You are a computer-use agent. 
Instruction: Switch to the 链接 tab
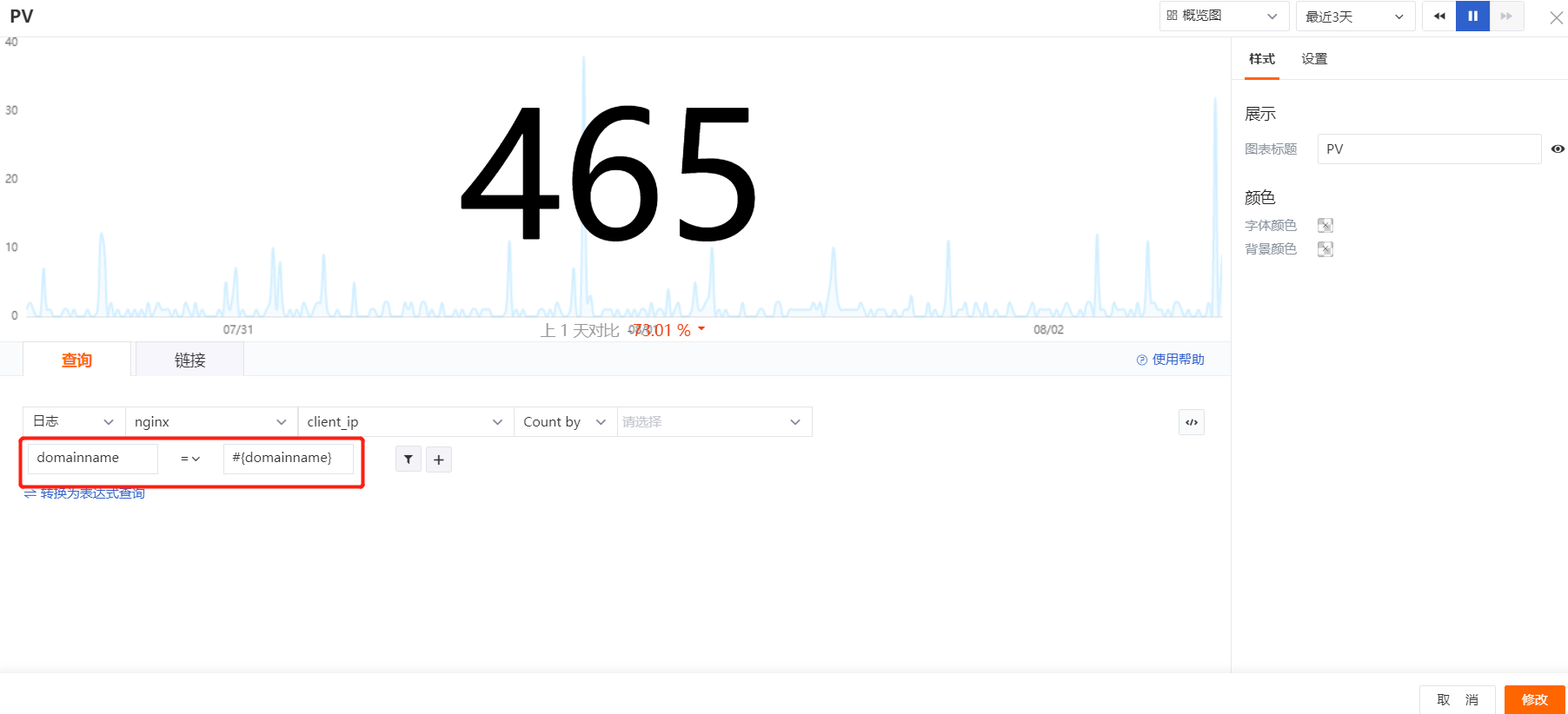tap(189, 360)
